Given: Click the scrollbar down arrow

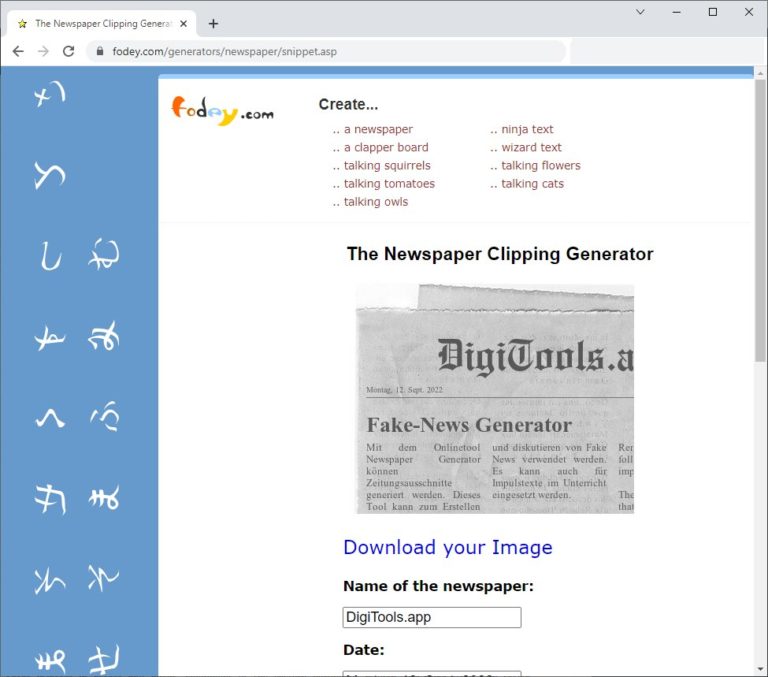Looking at the screenshot, I should pyautogui.click(x=760, y=669).
